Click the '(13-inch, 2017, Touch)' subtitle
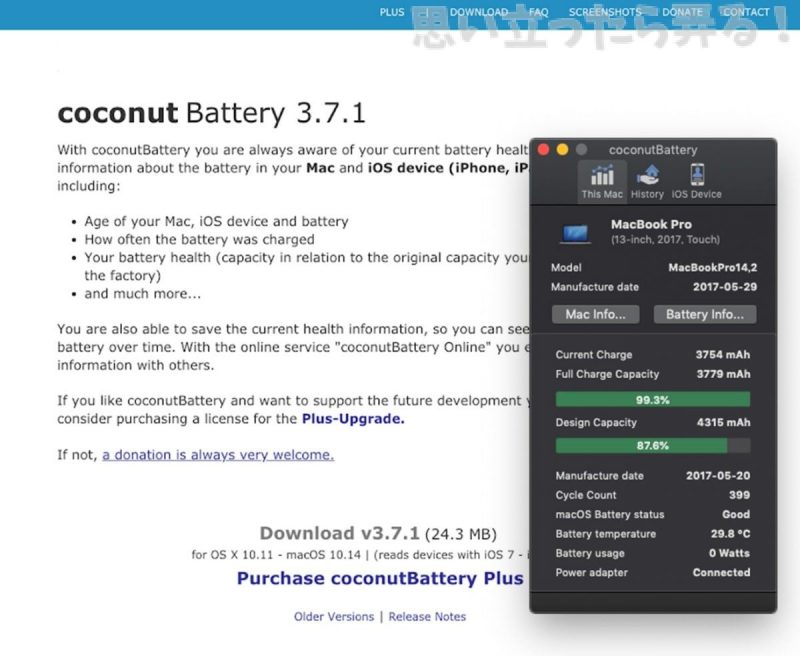 pyautogui.click(x=665, y=239)
